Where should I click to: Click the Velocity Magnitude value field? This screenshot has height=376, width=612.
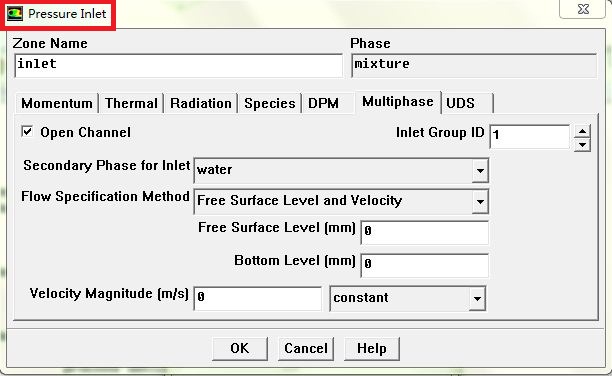(258, 299)
